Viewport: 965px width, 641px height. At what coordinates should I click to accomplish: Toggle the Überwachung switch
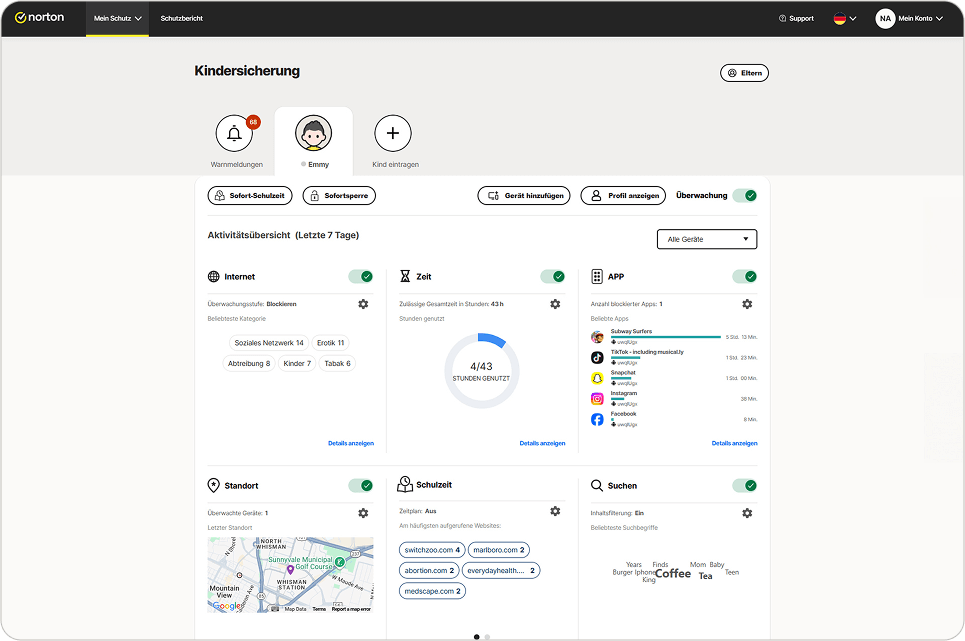point(744,196)
